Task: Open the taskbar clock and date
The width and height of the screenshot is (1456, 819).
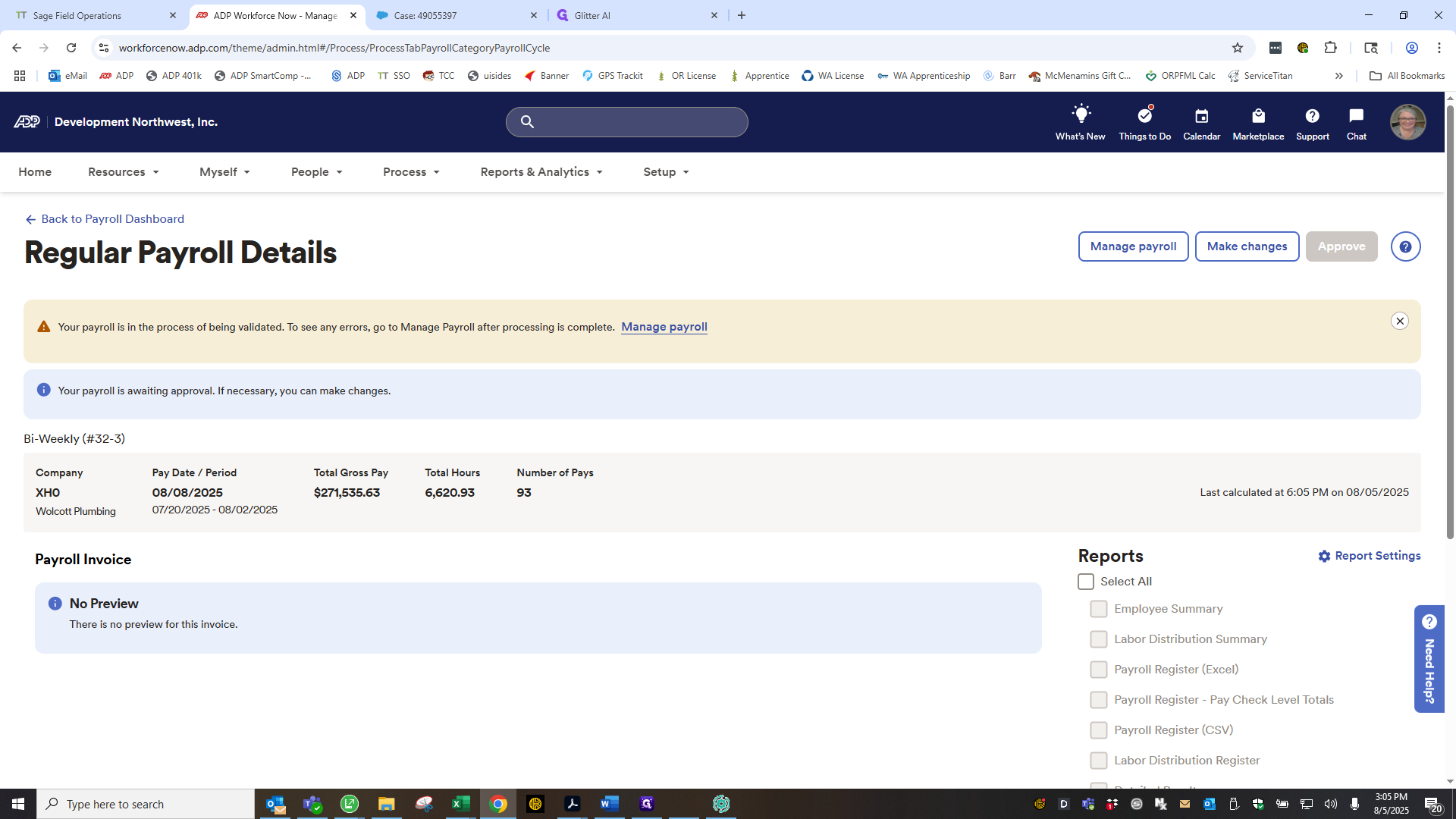Action: point(1391,804)
